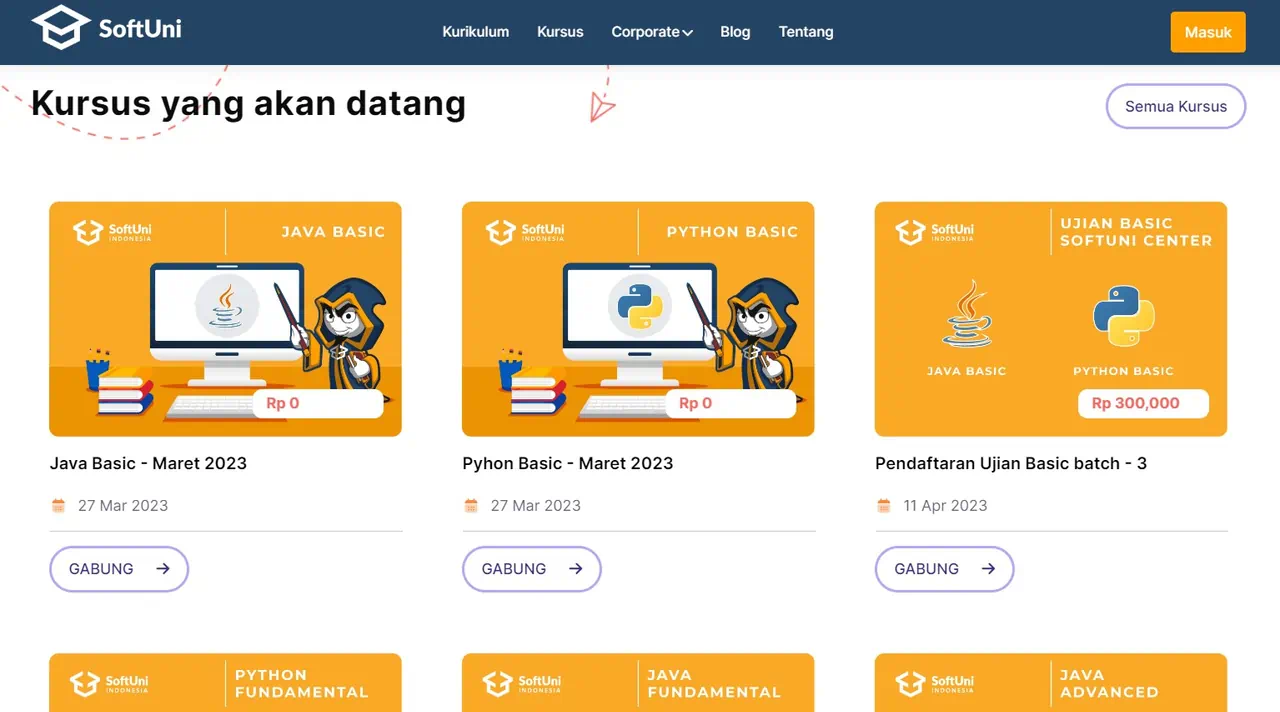Image resolution: width=1280 pixels, height=712 pixels.
Task: Click arrow icon in Ujian Basic's GABUNG button
Action: pyautogui.click(x=988, y=569)
